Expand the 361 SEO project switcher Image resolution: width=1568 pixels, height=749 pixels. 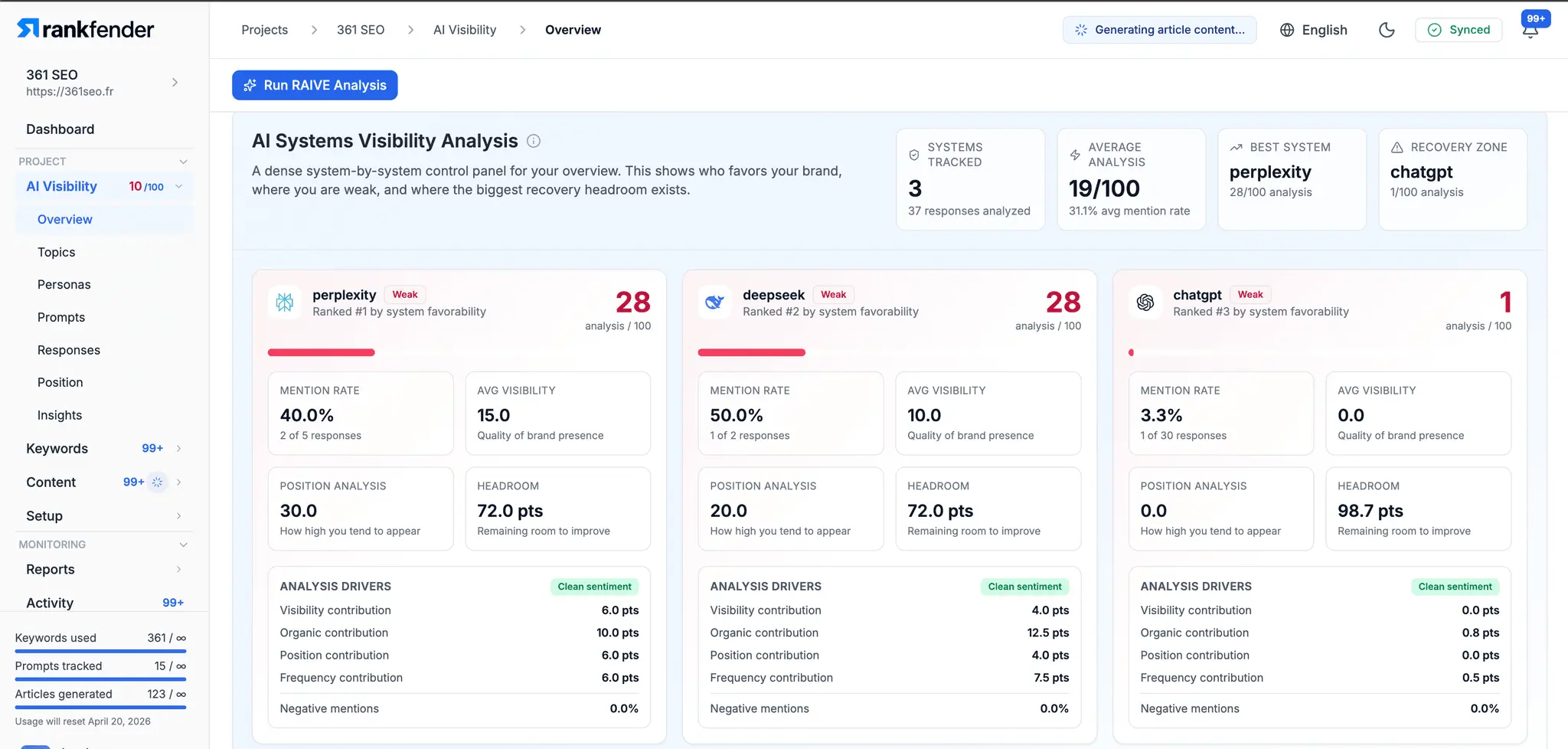[175, 82]
